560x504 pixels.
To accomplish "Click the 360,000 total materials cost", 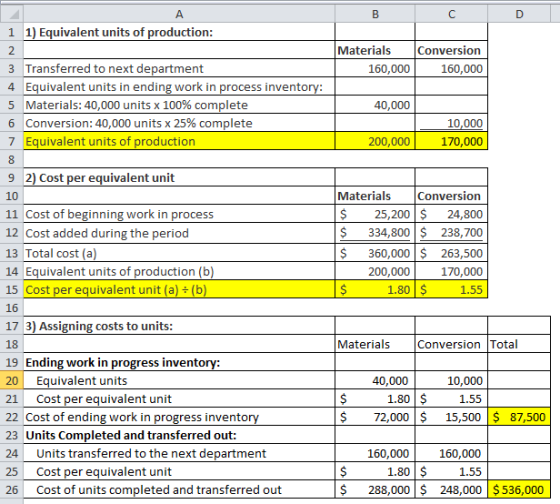I will (x=375, y=253).
